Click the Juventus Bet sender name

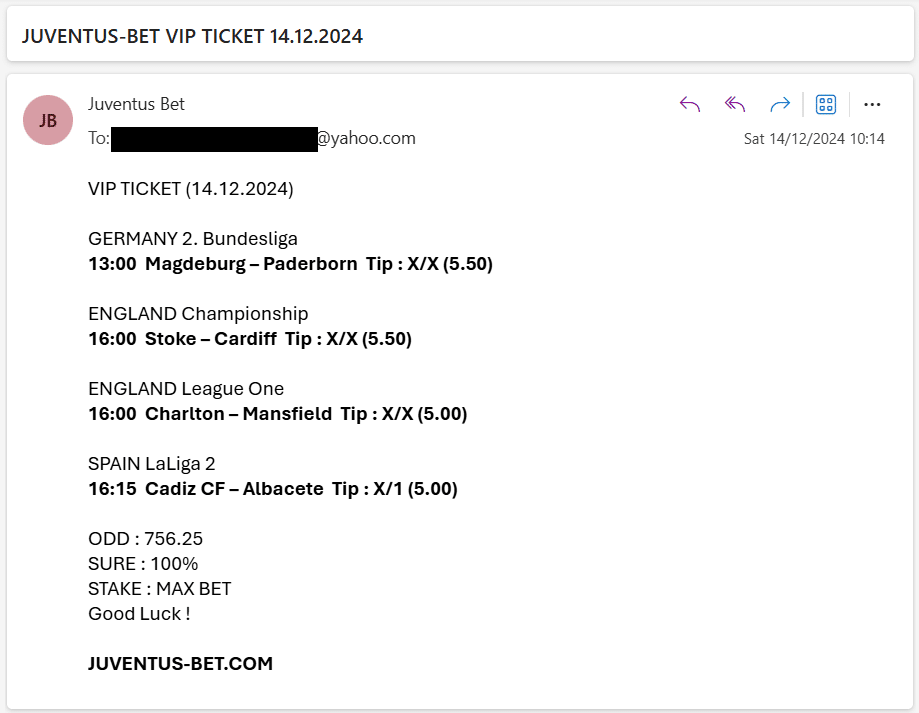tap(136, 104)
